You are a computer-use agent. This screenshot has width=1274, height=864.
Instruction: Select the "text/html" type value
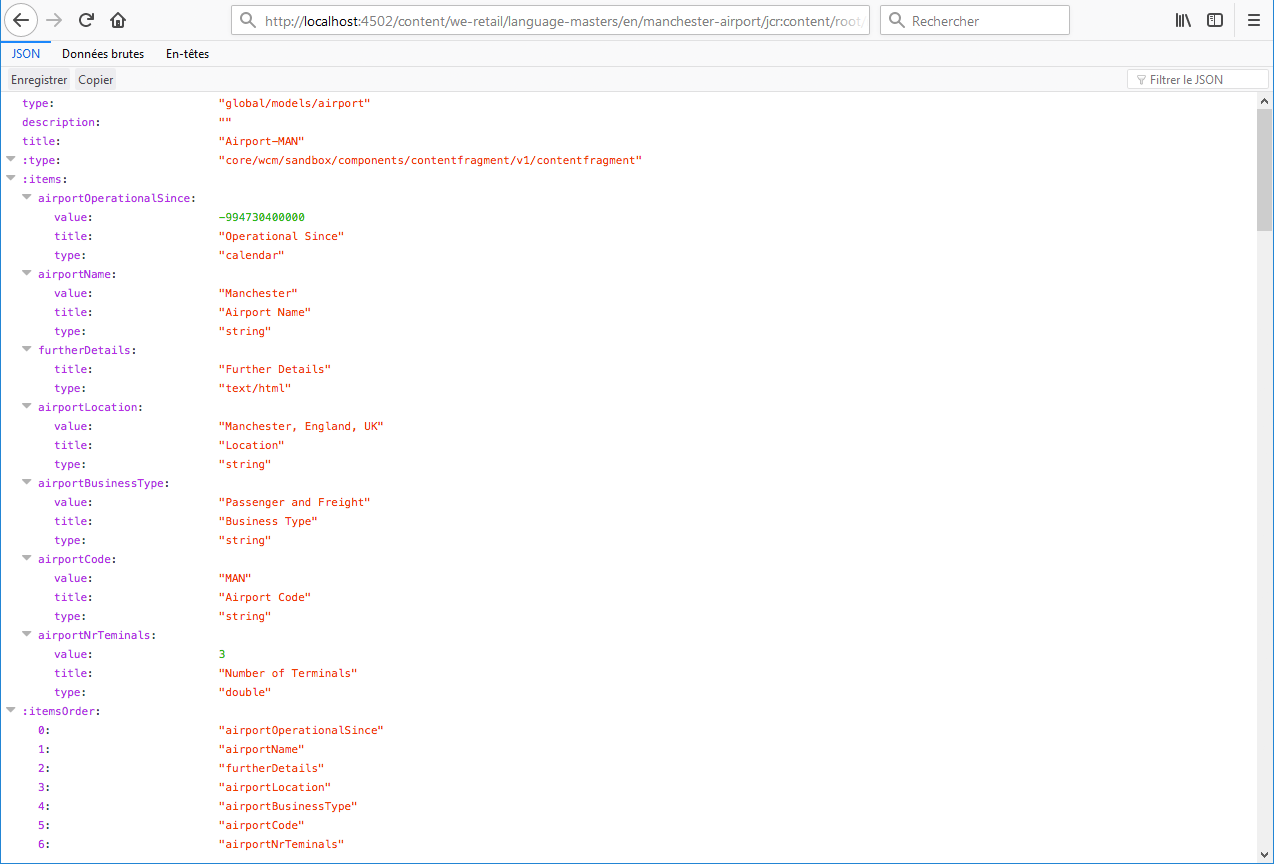[x=254, y=388]
